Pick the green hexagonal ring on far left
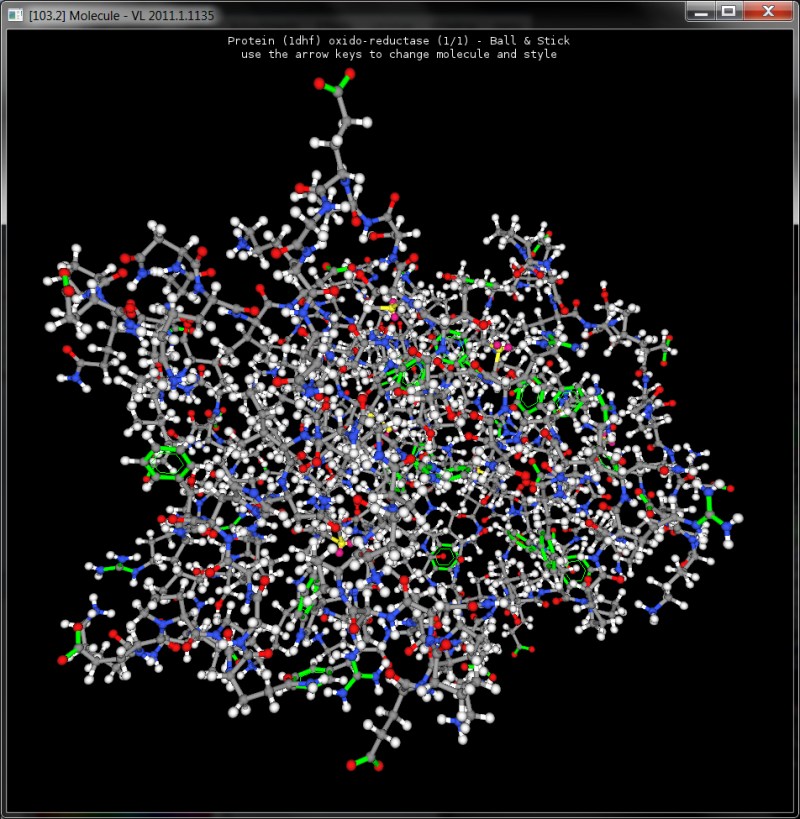 (167, 462)
